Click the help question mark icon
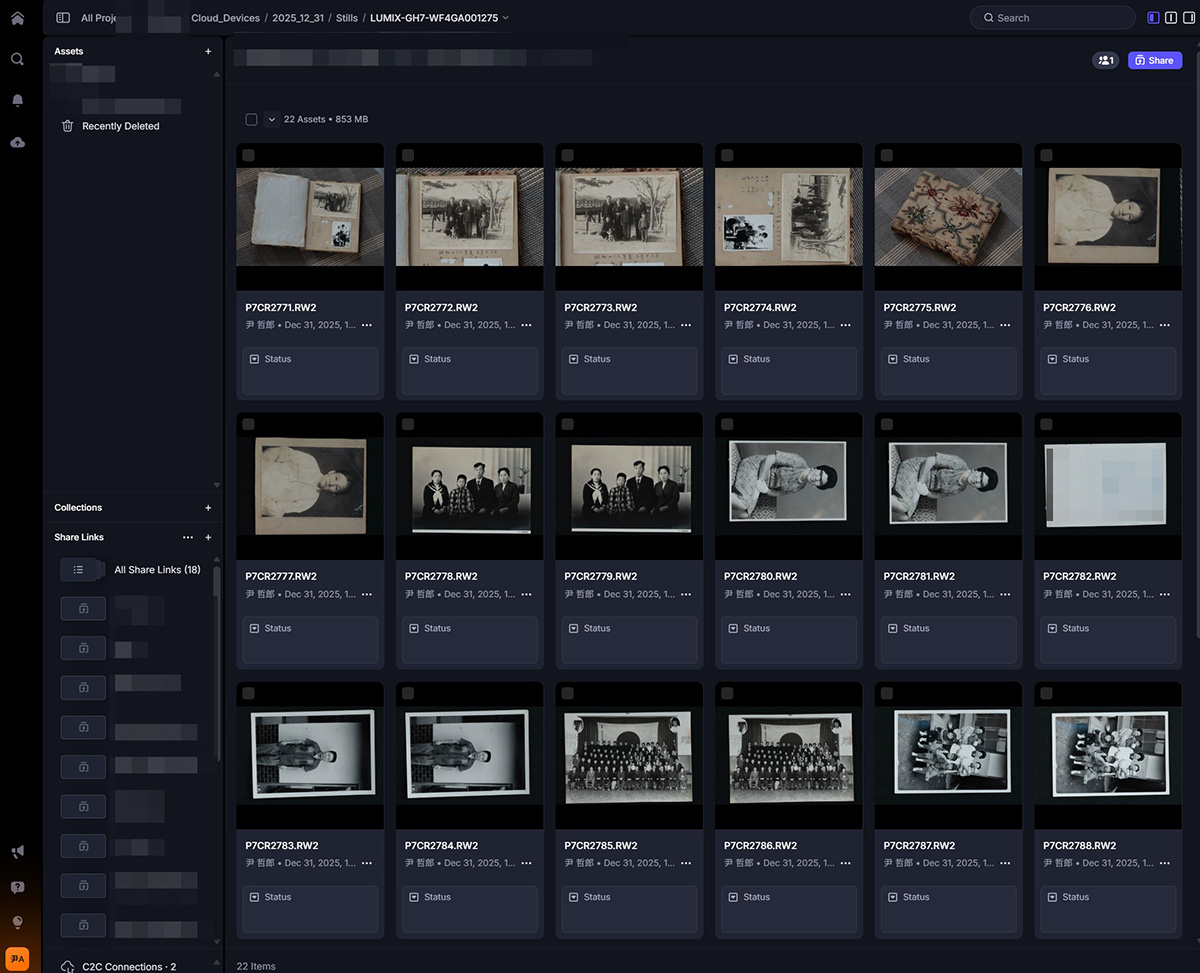 click(17, 887)
